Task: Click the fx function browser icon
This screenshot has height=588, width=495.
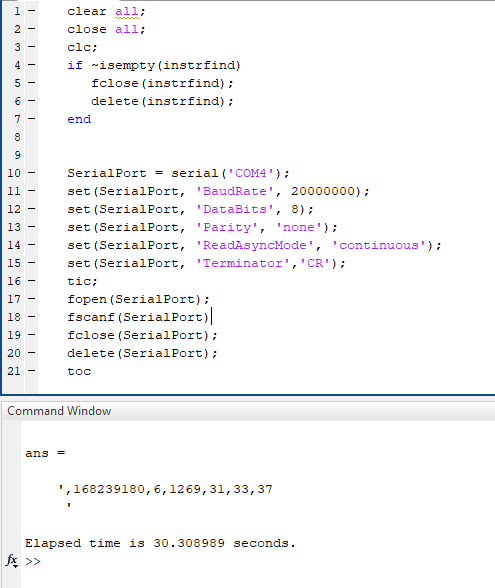Action: (x=12, y=561)
